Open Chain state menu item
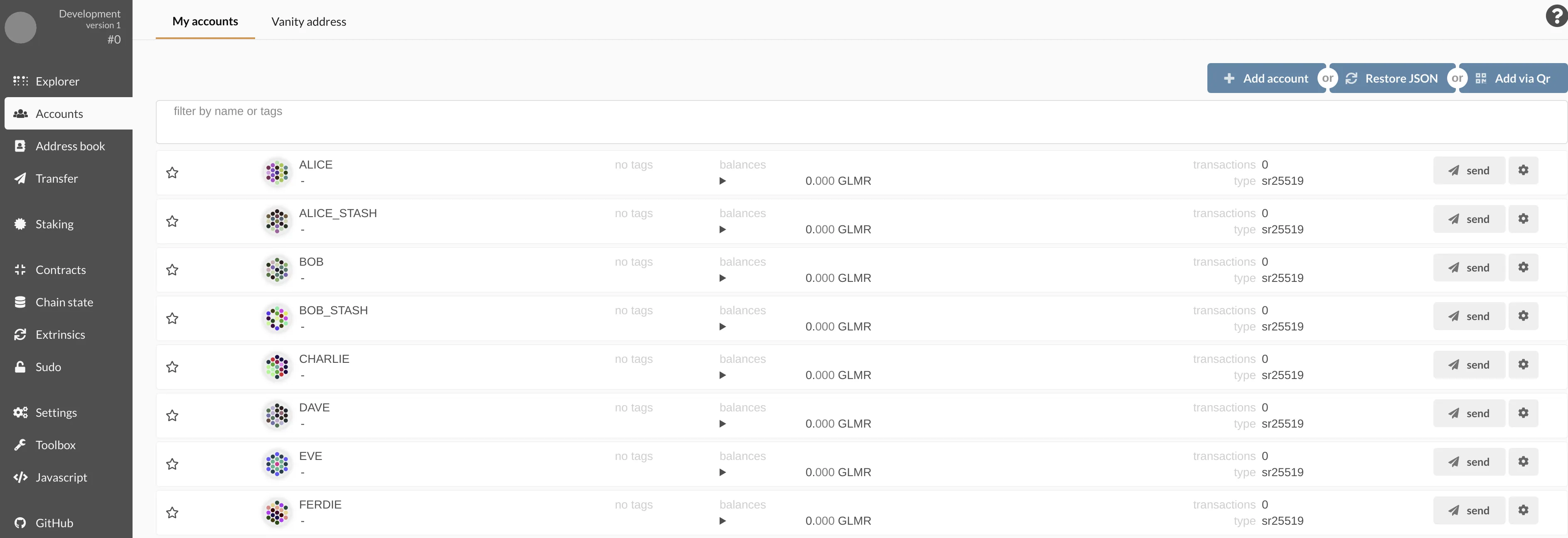Screen dimensions: 1568x538 64,302
